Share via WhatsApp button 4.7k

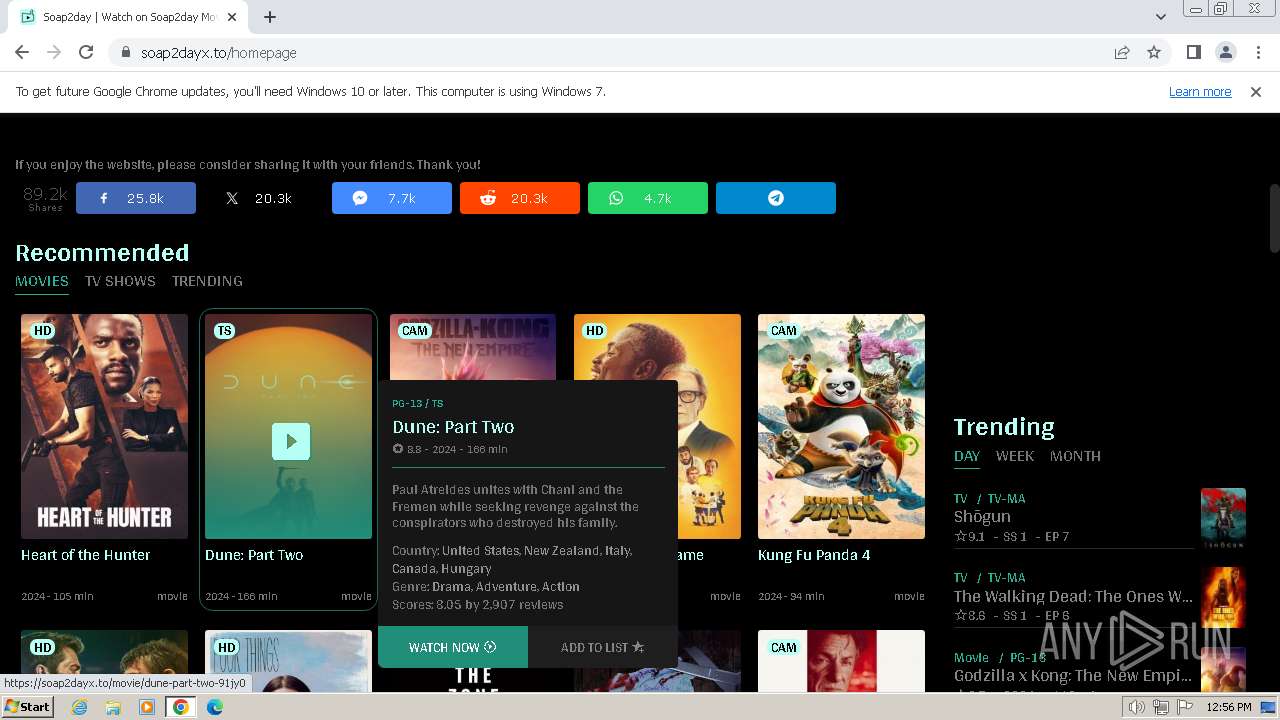click(x=648, y=198)
